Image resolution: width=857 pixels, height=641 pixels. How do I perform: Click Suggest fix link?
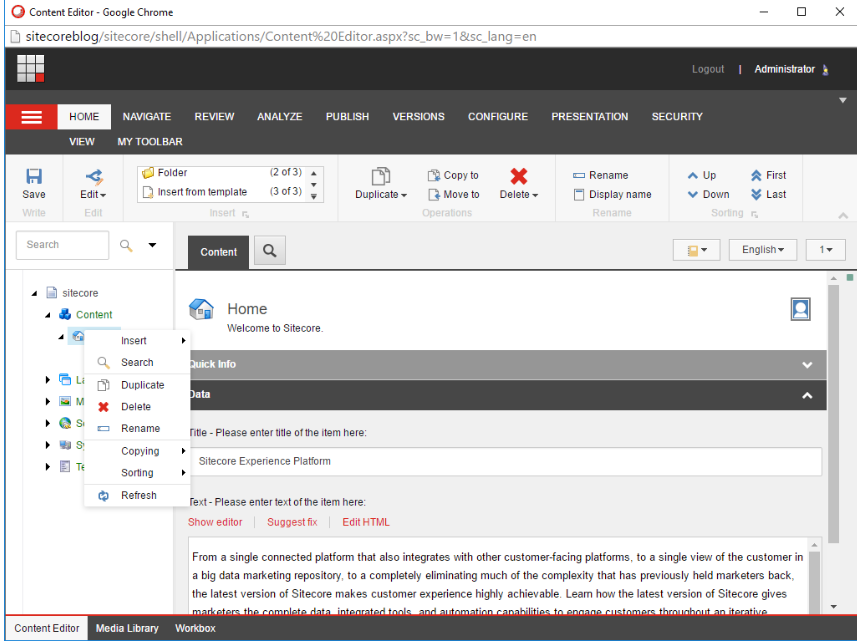(292, 522)
